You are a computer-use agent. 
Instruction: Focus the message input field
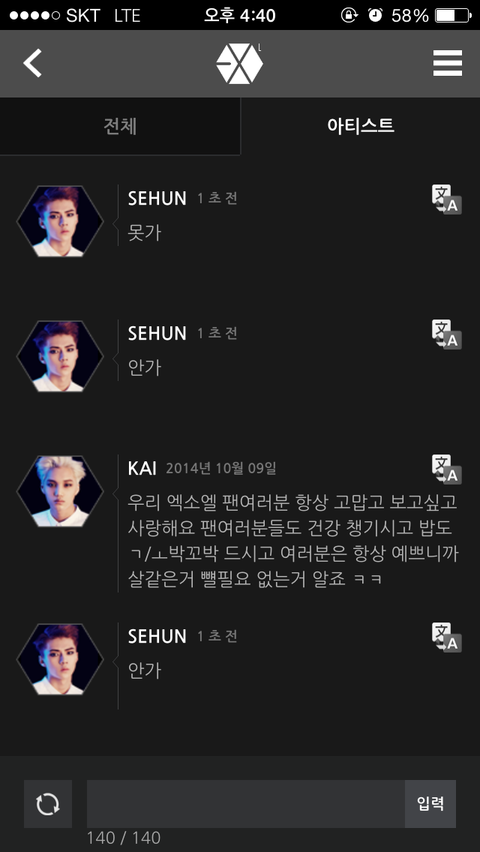pyautogui.click(x=246, y=804)
